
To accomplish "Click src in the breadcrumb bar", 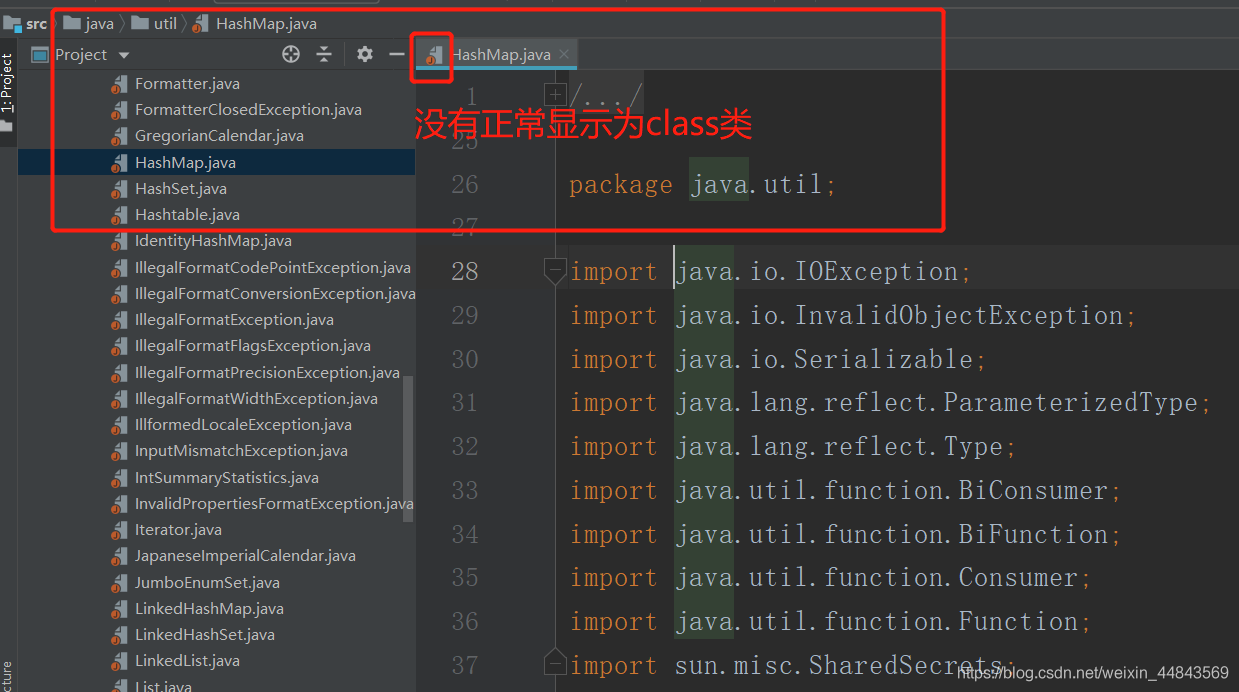I will click(x=36, y=23).
